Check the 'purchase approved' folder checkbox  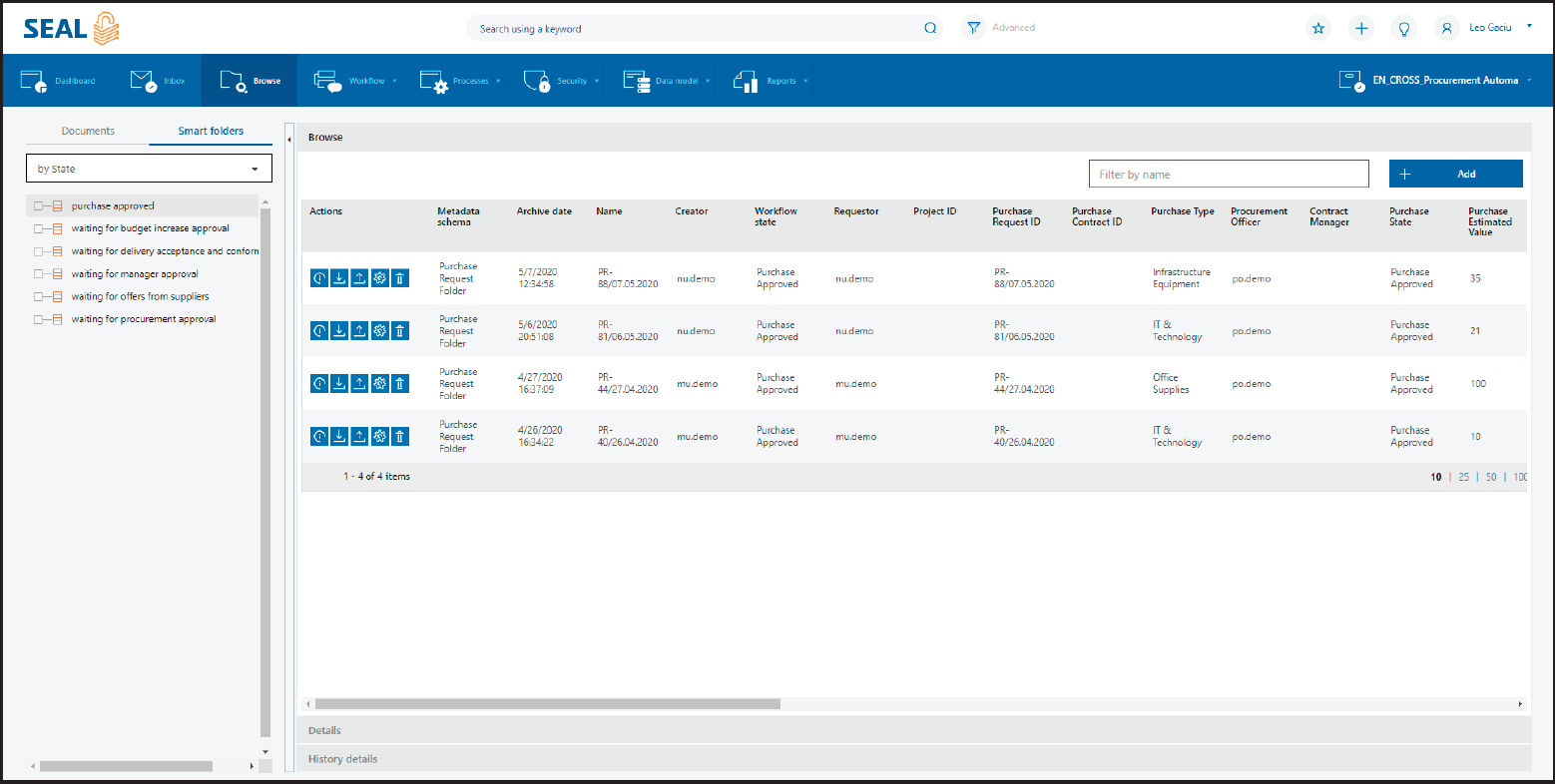(x=39, y=206)
